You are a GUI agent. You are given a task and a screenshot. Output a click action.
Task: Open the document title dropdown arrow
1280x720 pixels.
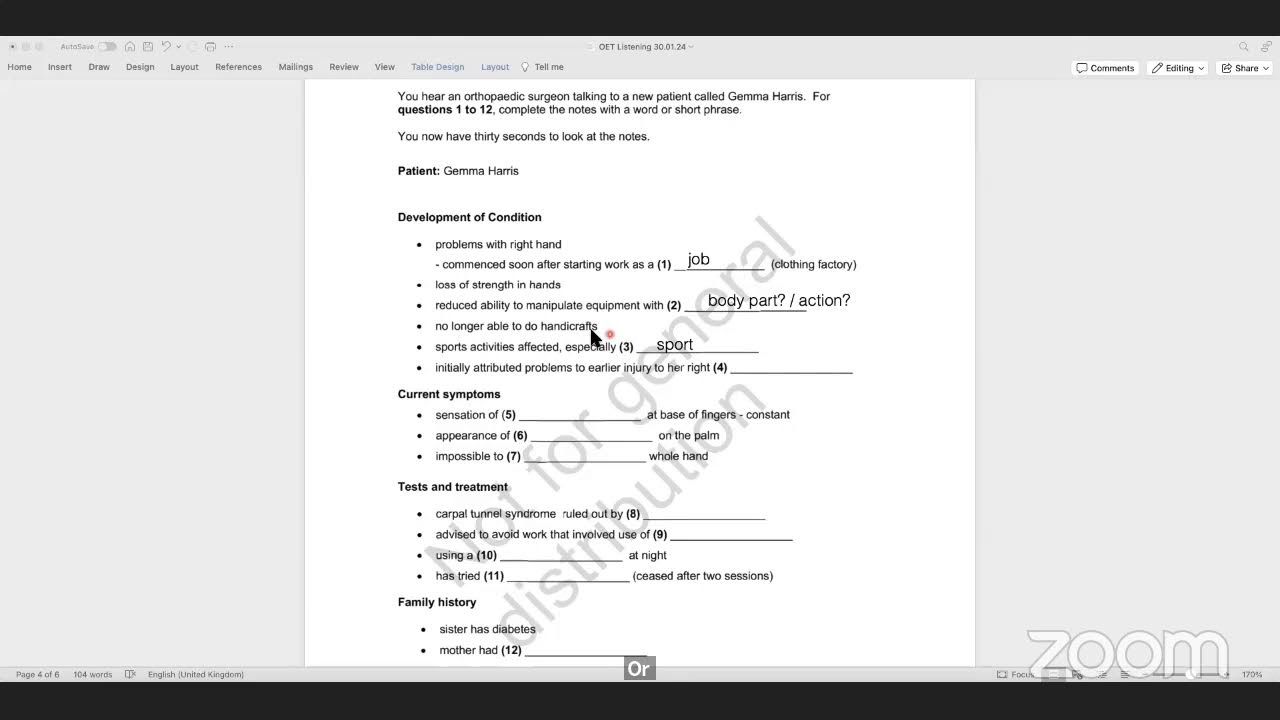tap(691, 47)
